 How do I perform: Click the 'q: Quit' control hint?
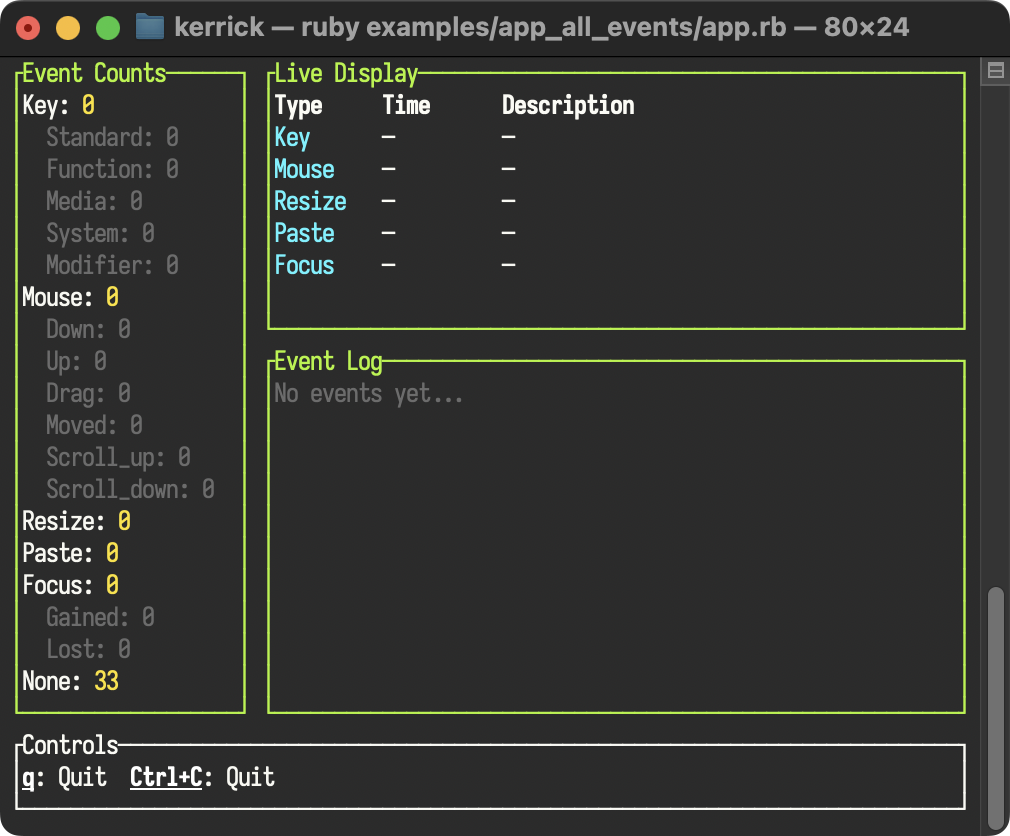point(64,777)
